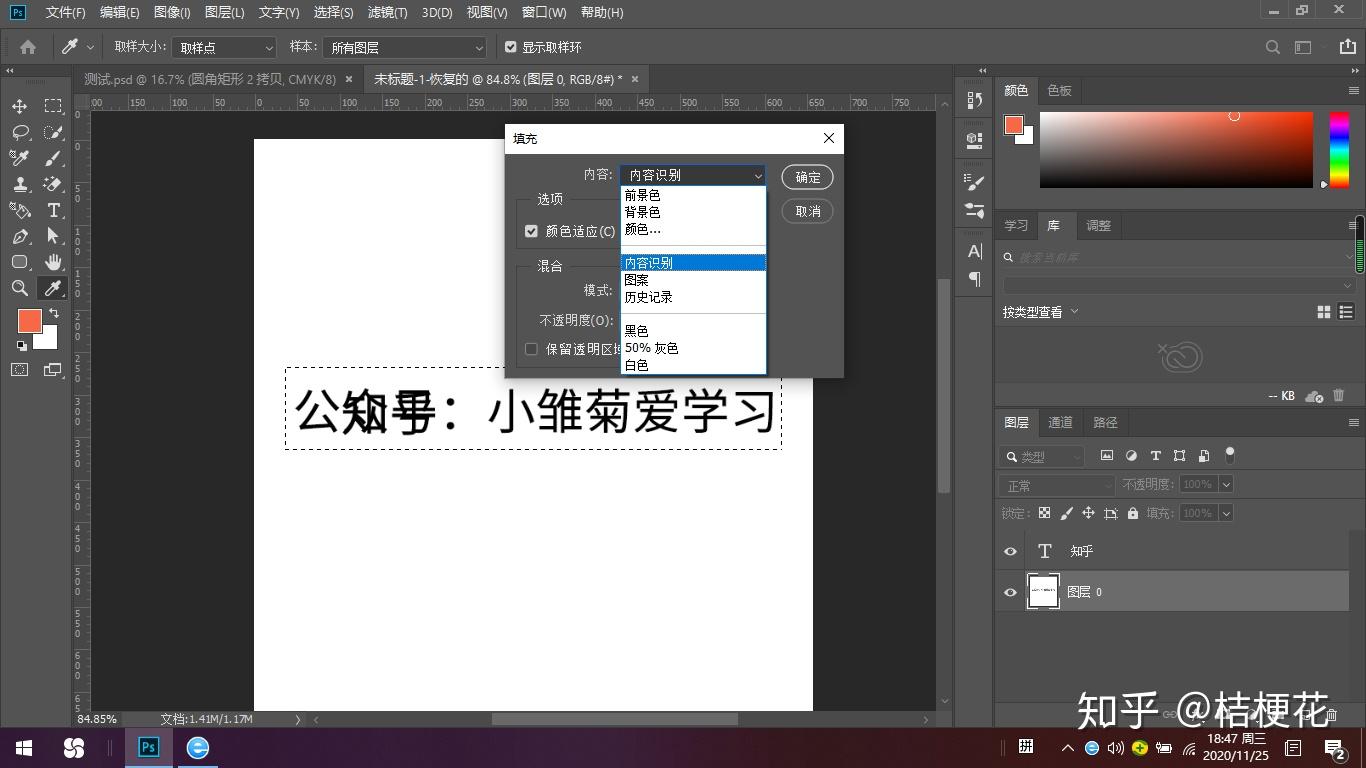The height and width of the screenshot is (768, 1366).
Task: Select the Pen tool
Action: click(x=20, y=236)
